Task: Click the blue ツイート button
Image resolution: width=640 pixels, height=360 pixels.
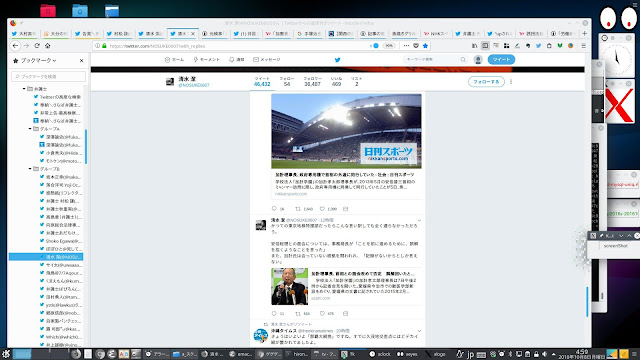Action: tap(501, 60)
